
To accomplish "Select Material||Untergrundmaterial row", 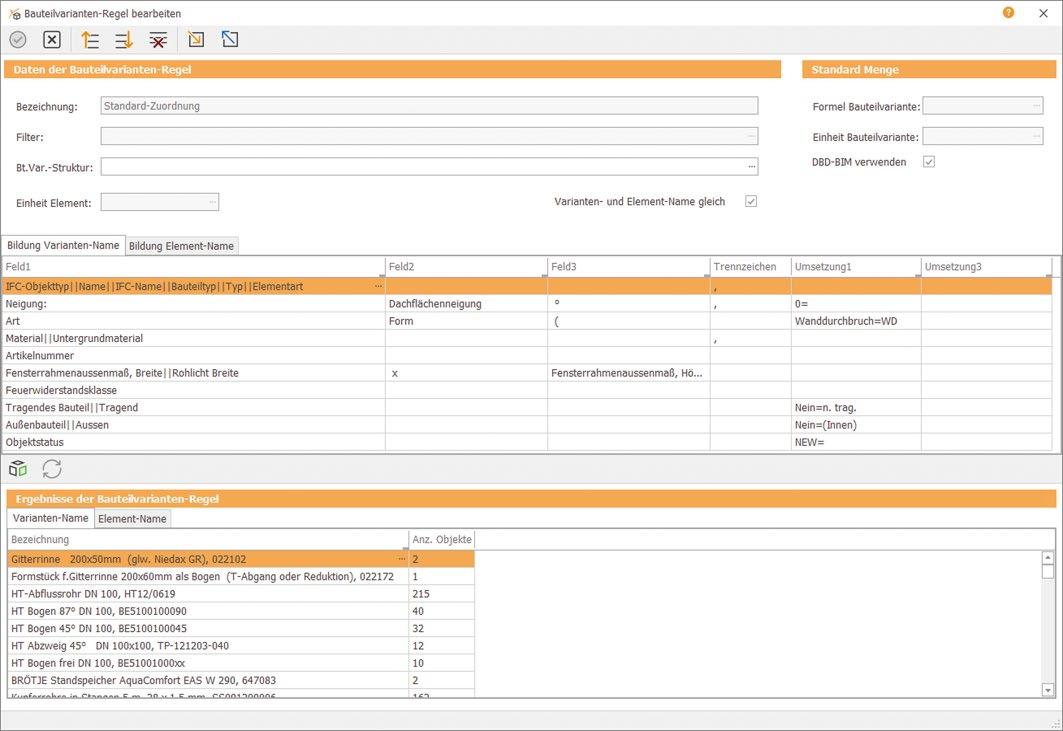I will [527, 338].
